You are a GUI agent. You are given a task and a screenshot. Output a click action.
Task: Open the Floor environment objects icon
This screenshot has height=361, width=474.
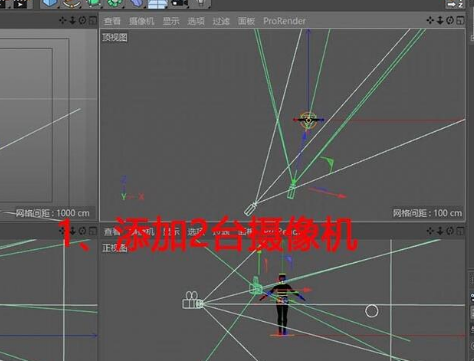(158, 4)
